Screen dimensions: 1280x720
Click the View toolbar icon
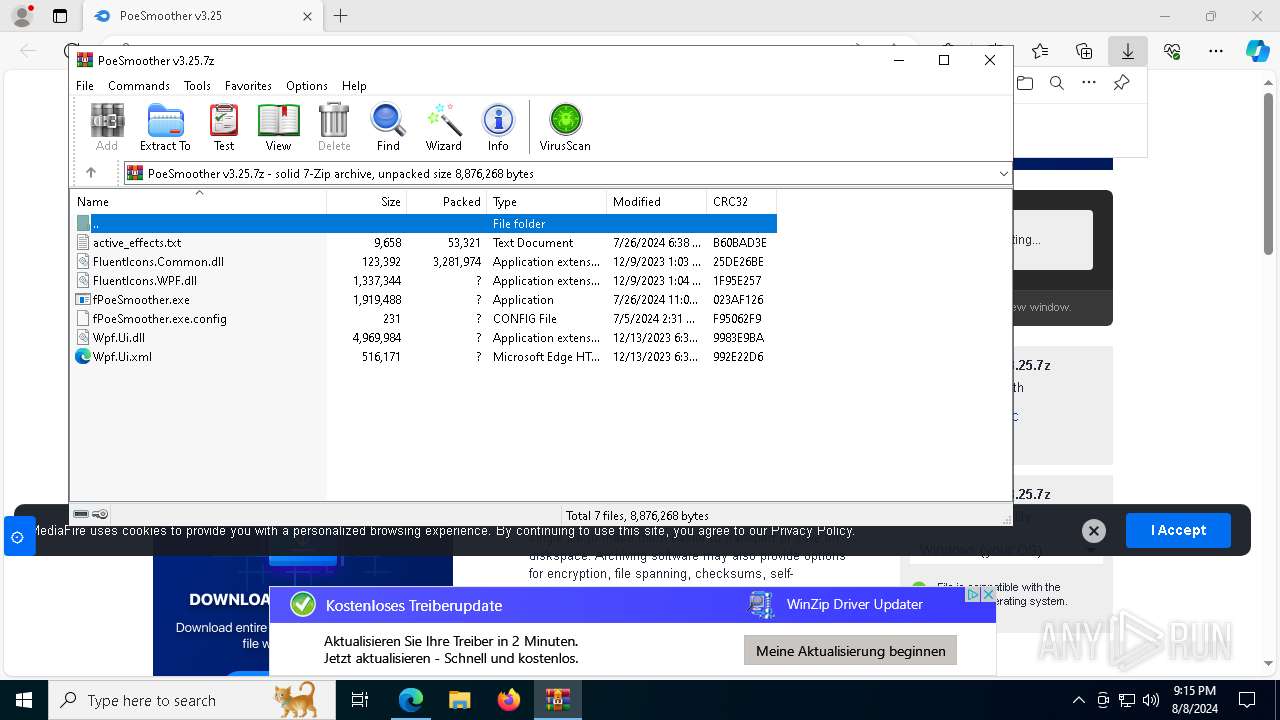pyautogui.click(x=278, y=127)
